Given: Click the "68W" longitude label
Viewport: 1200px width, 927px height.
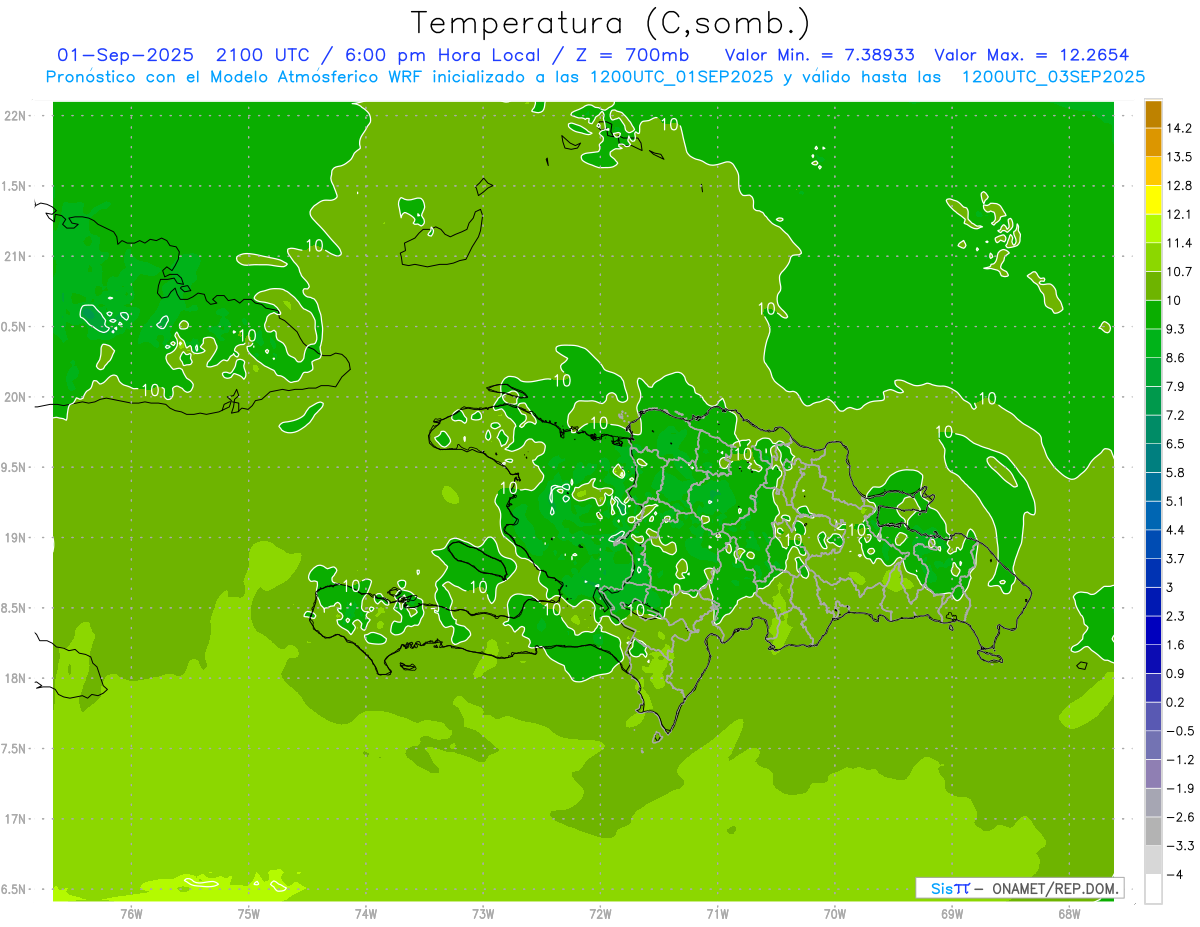Looking at the screenshot, I should (x=1069, y=913).
